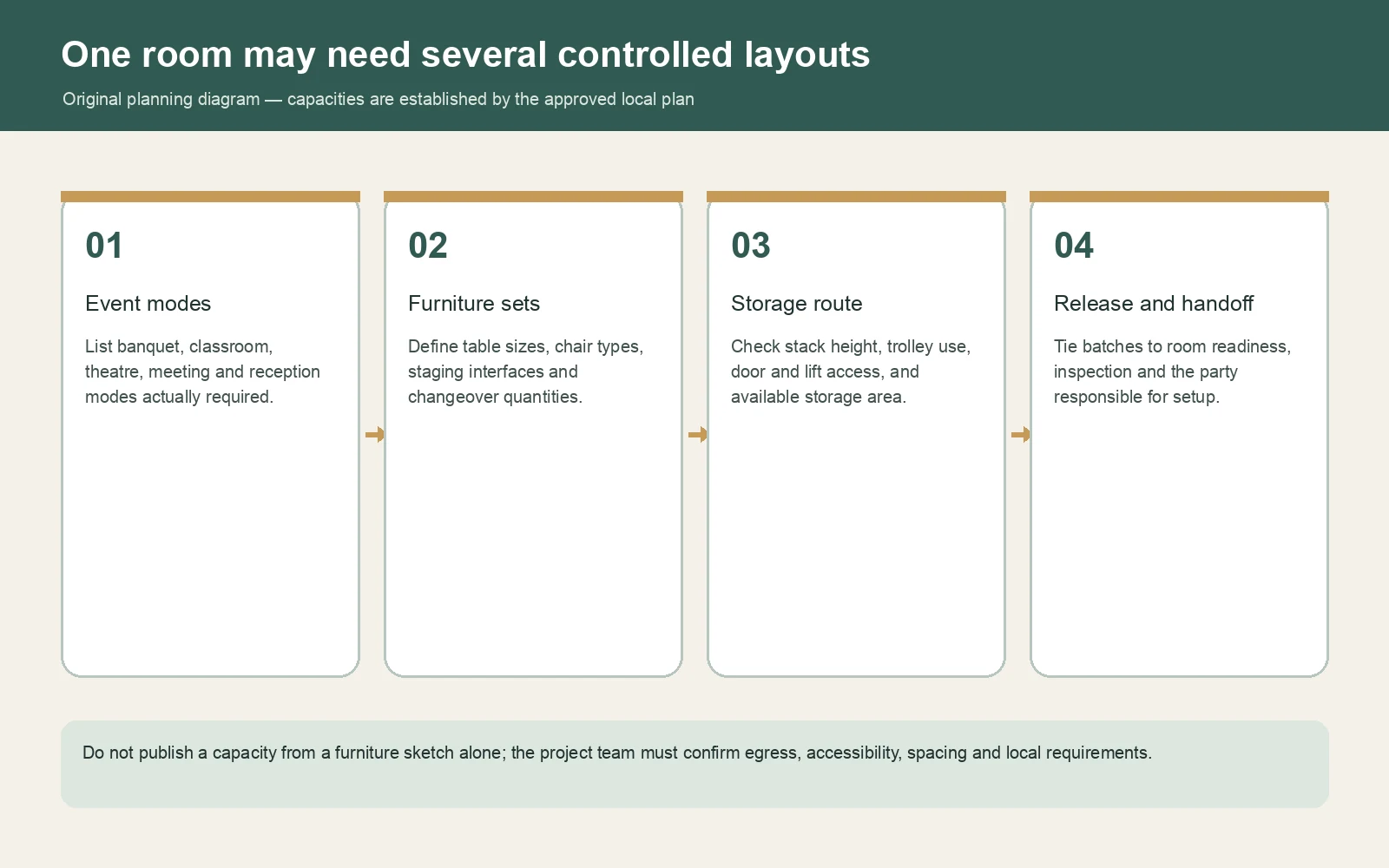Click step number 01
Image resolution: width=1389 pixels, height=868 pixels.
(104, 246)
